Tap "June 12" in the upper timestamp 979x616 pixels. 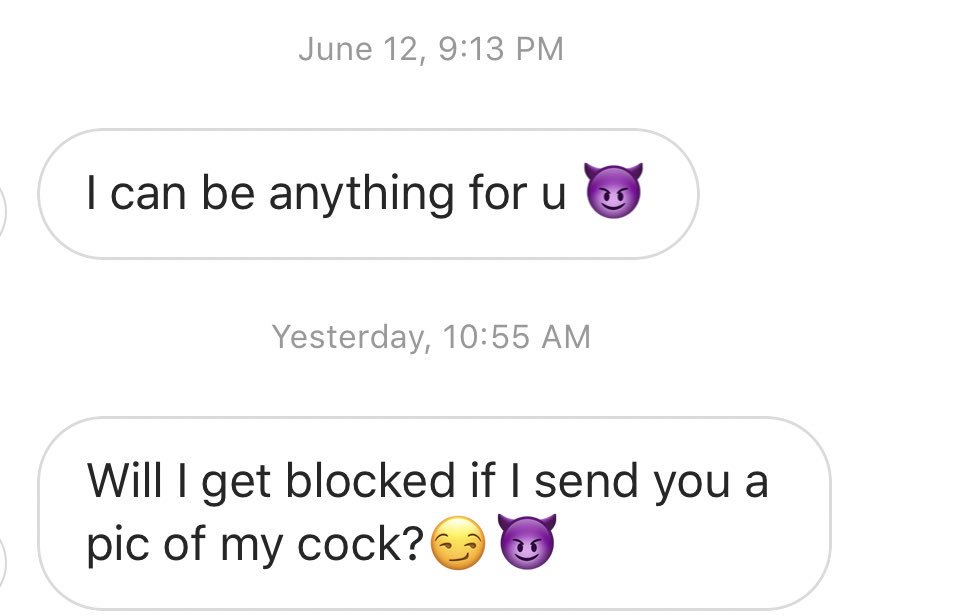click(361, 49)
